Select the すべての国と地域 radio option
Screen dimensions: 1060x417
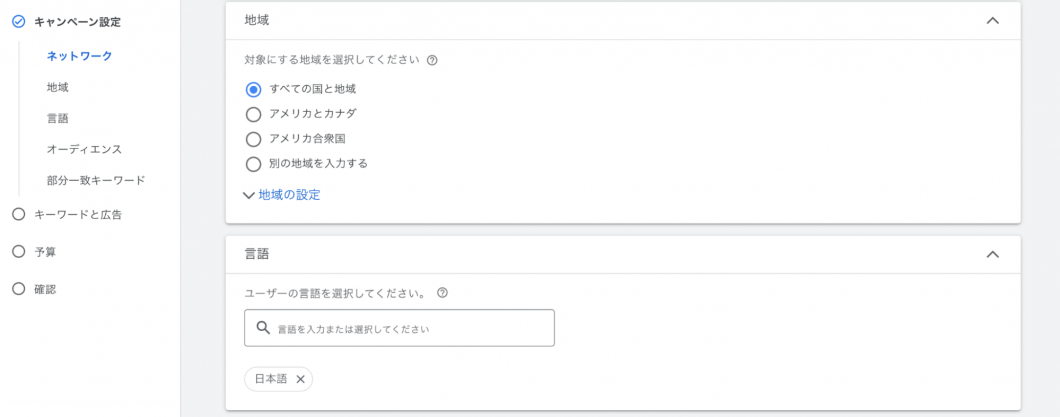[254, 89]
